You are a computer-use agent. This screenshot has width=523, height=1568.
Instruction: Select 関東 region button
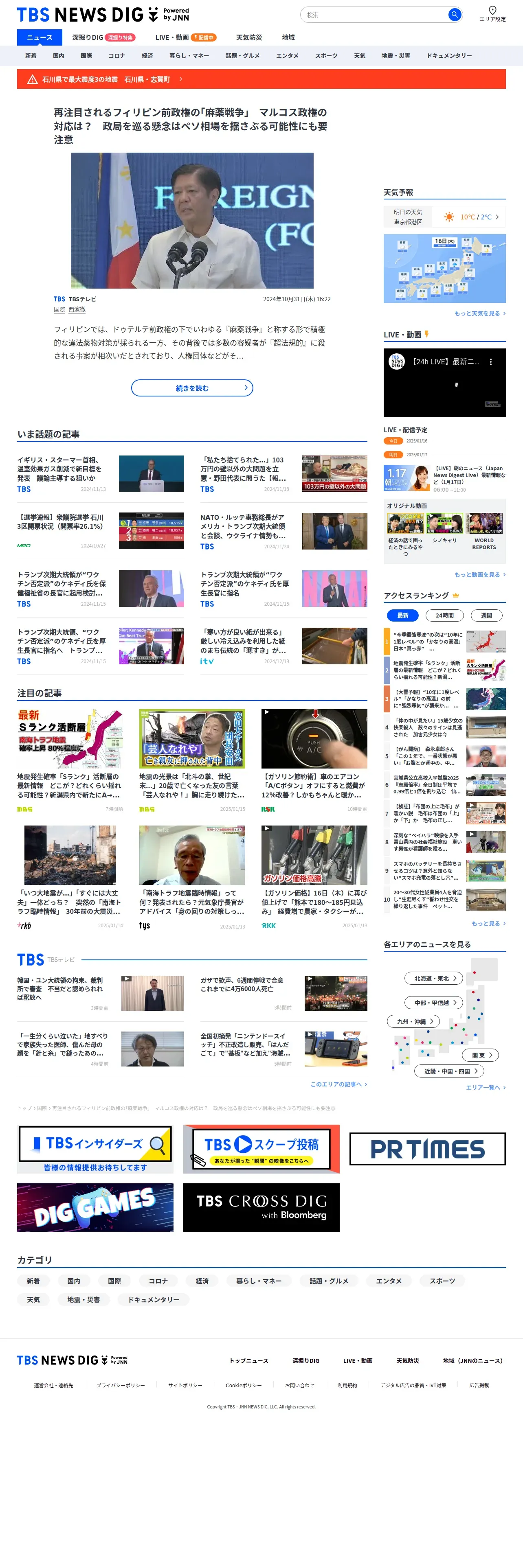[x=481, y=1055]
